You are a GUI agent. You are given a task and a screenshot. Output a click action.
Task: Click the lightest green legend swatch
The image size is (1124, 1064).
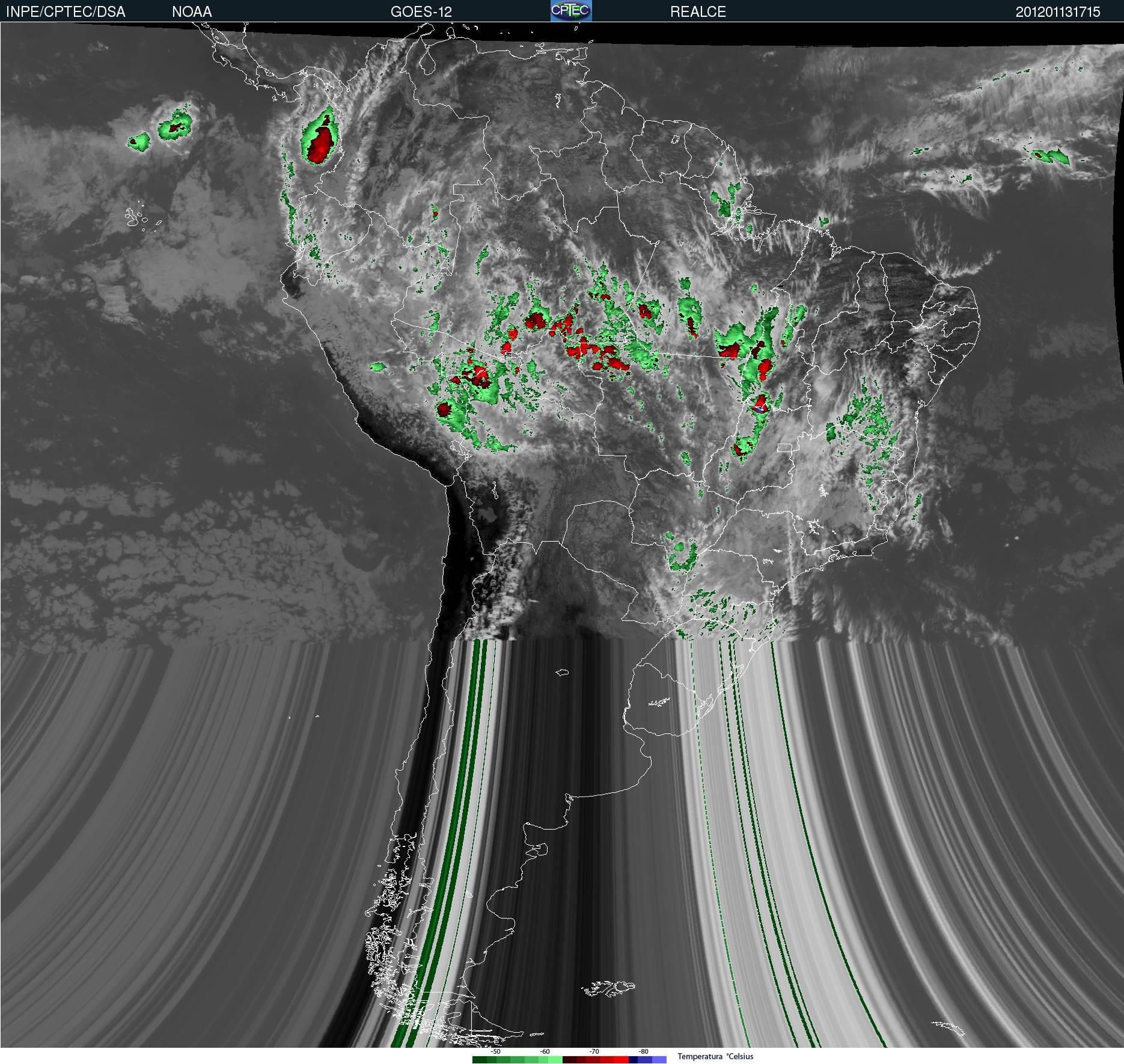555,1060
